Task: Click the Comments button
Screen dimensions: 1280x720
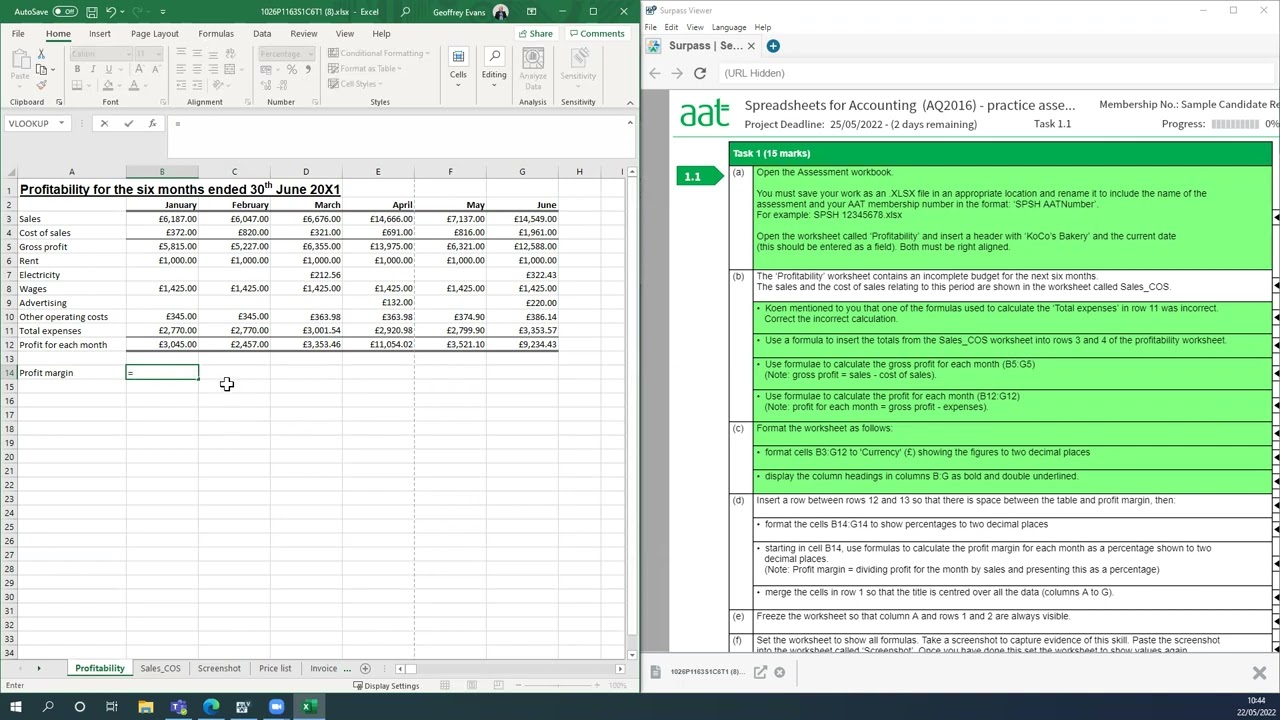Action: 597,33
